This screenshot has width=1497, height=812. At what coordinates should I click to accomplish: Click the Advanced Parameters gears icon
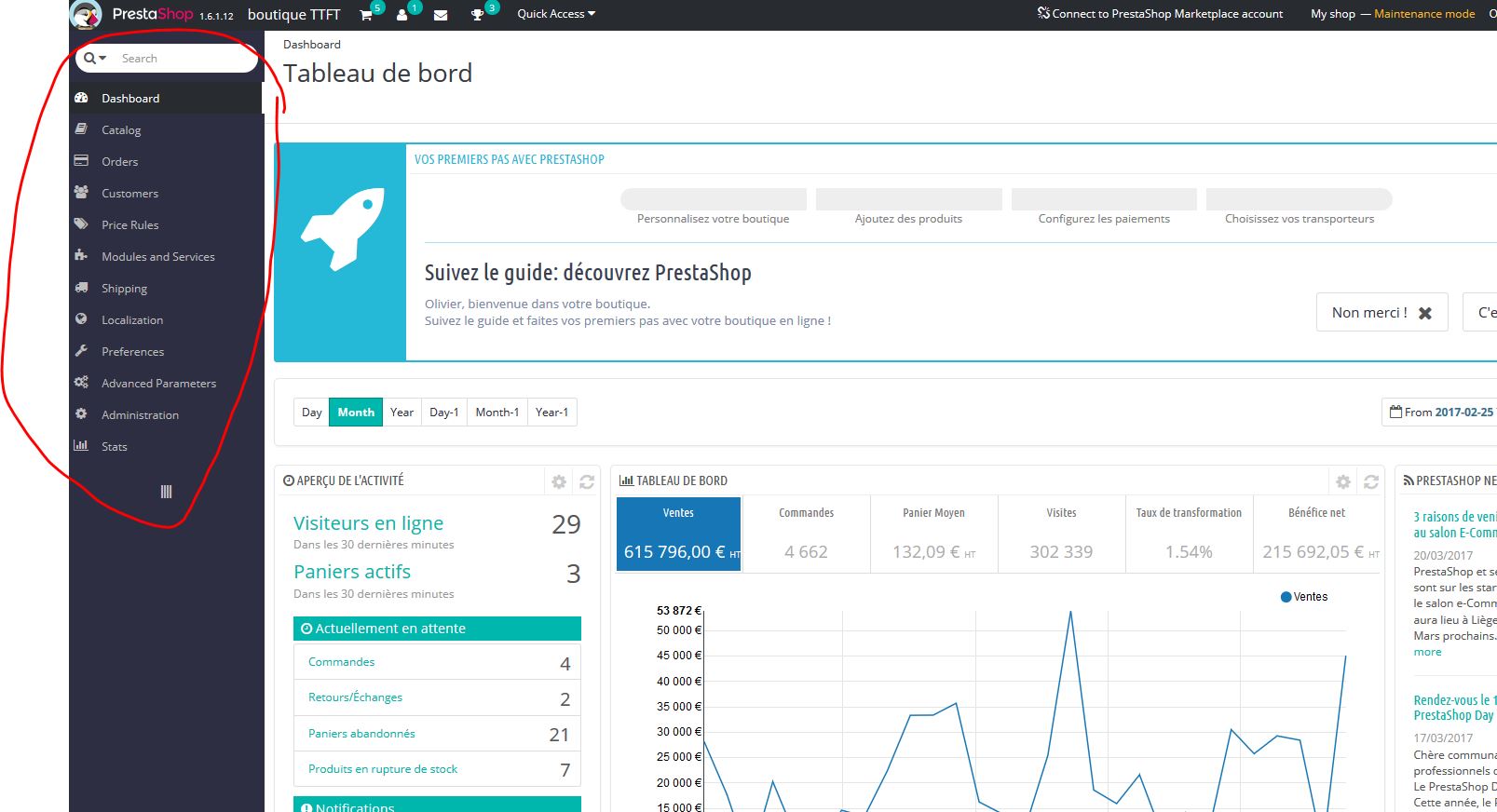[x=81, y=382]
